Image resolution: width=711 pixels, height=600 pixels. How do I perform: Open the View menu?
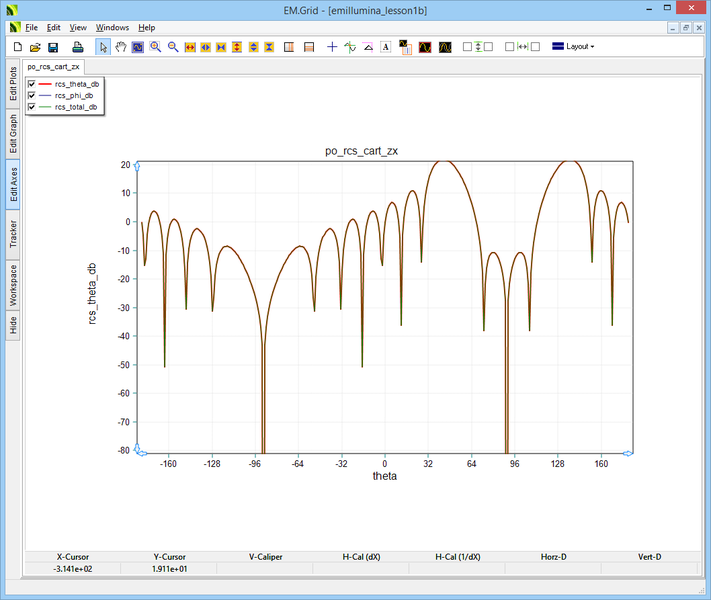(x=78, y=28)
